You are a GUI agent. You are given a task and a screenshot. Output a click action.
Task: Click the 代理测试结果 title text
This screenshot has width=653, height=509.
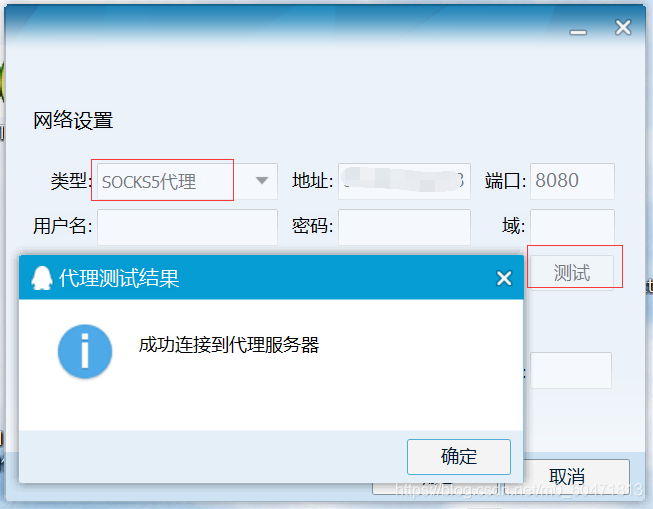[119, 278]
